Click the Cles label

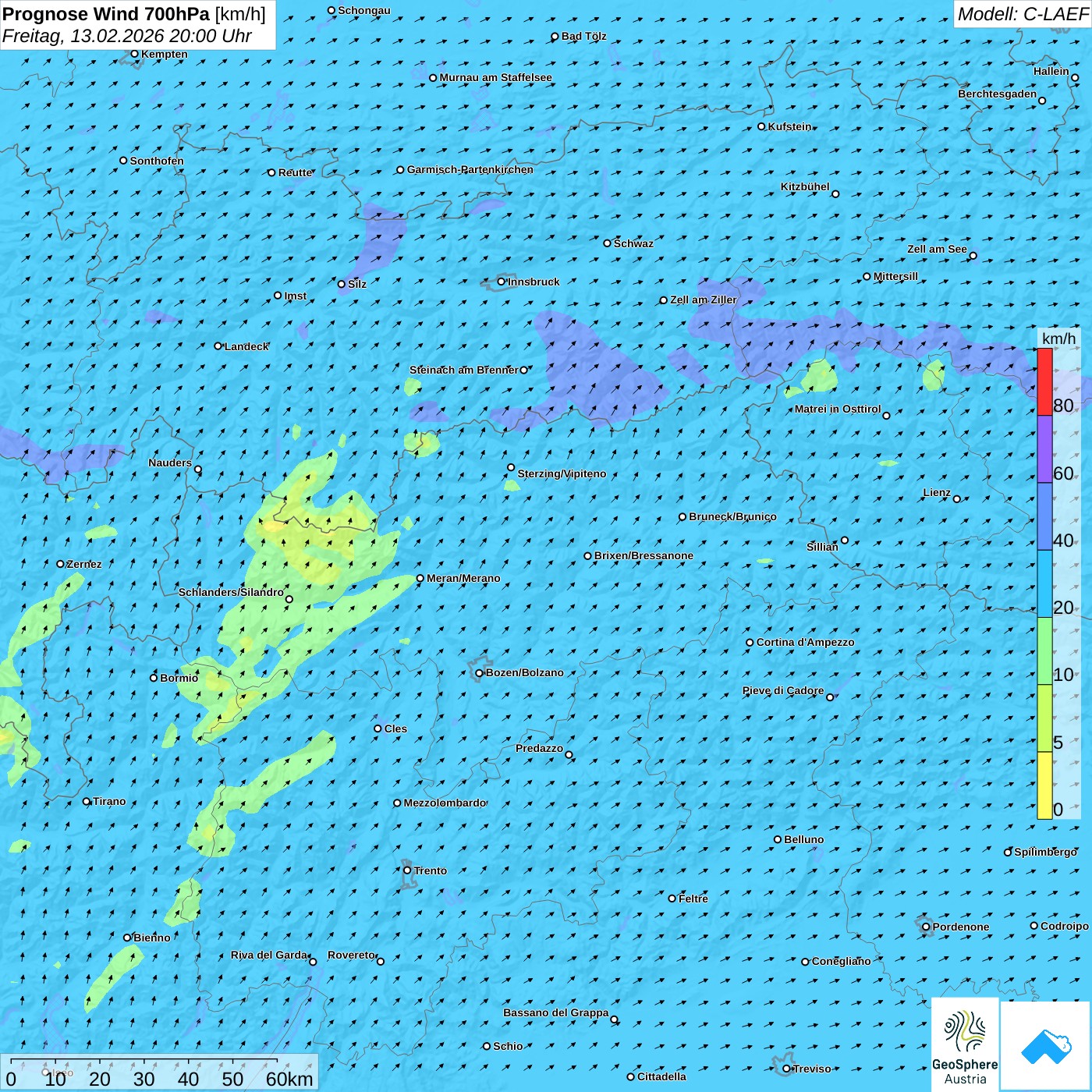point(395,729)
